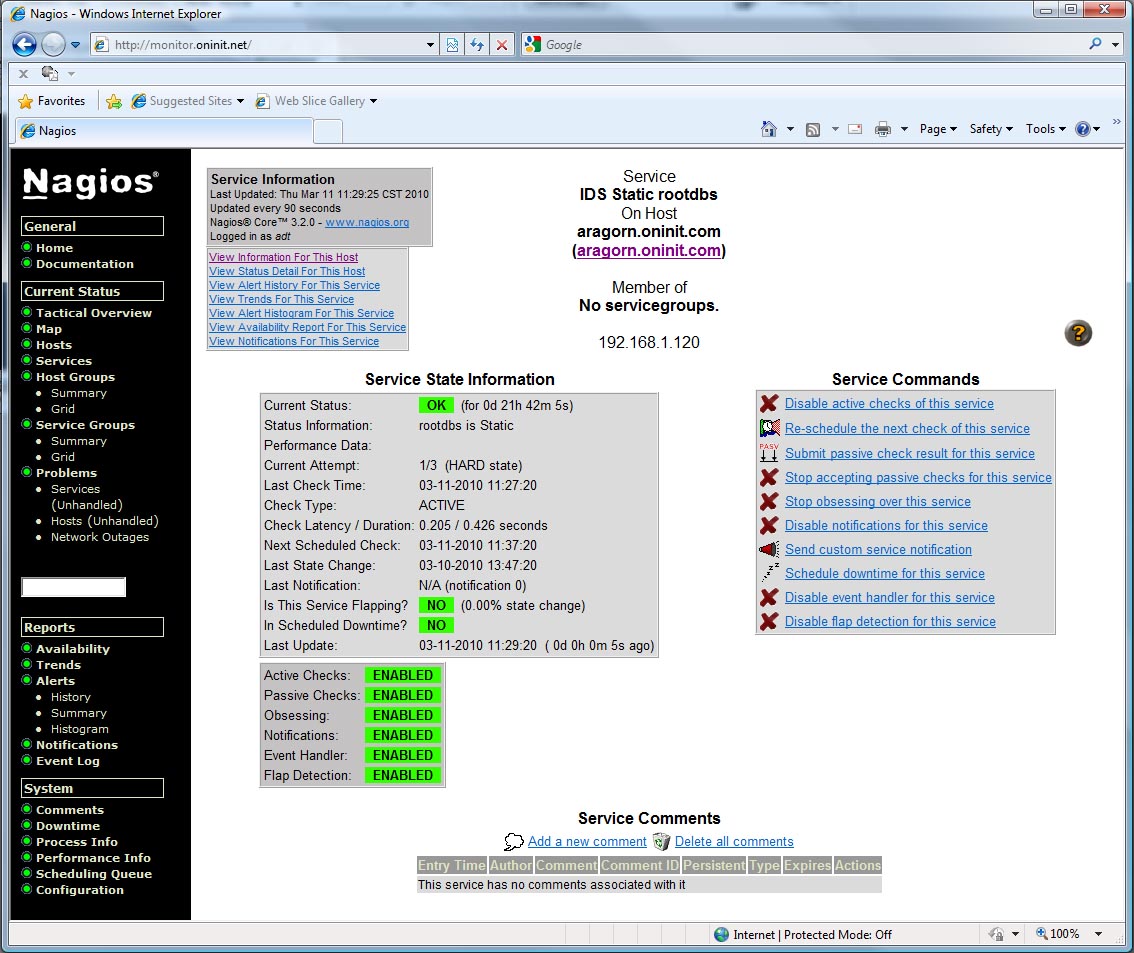Viewport: 1134px width, 953px height.
Task: Open Tactical Overview in sidebar
Action: click(x=94, y=313)
